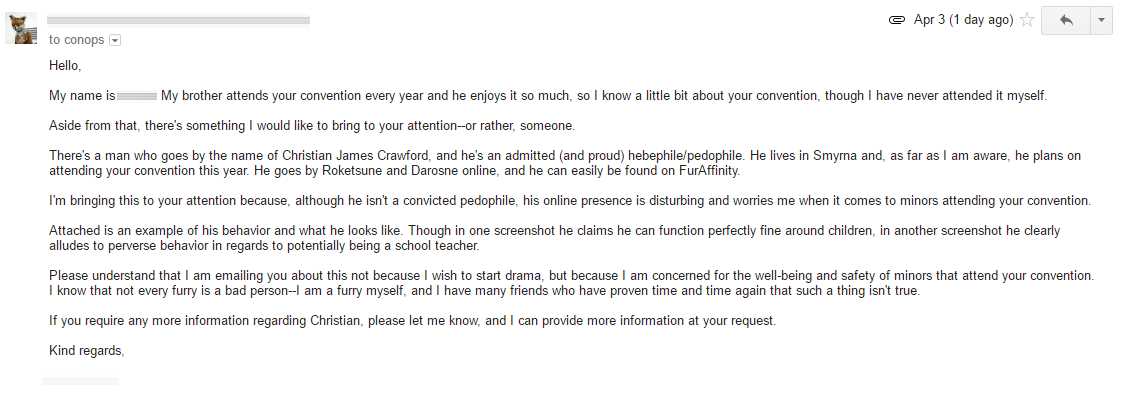Screen dimensions: 1124x399
Task: Click the 'Aside from that' paragraph
Action: coord(312,126)
